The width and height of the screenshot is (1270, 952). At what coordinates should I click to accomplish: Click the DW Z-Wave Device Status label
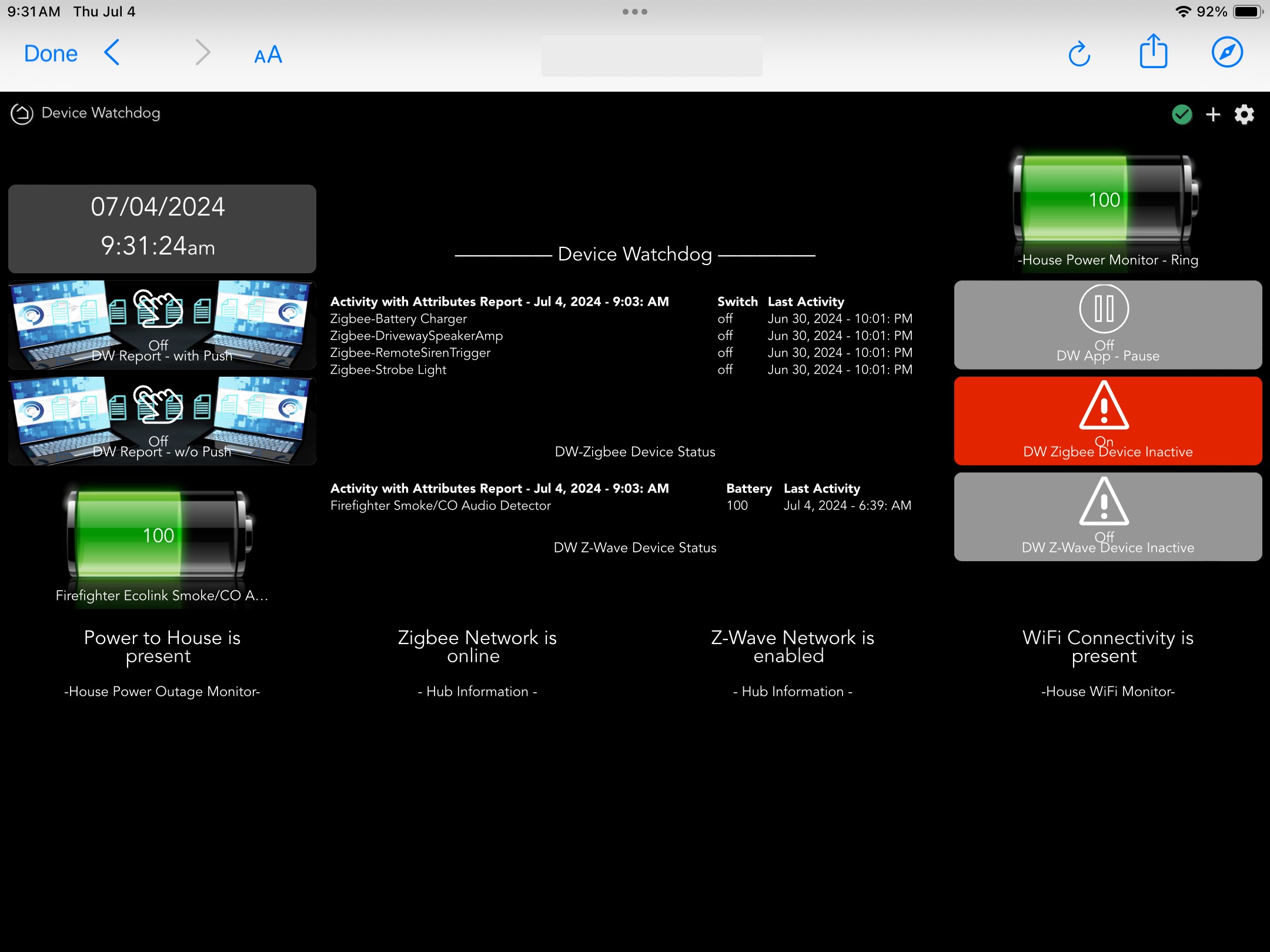click(635, 548)
